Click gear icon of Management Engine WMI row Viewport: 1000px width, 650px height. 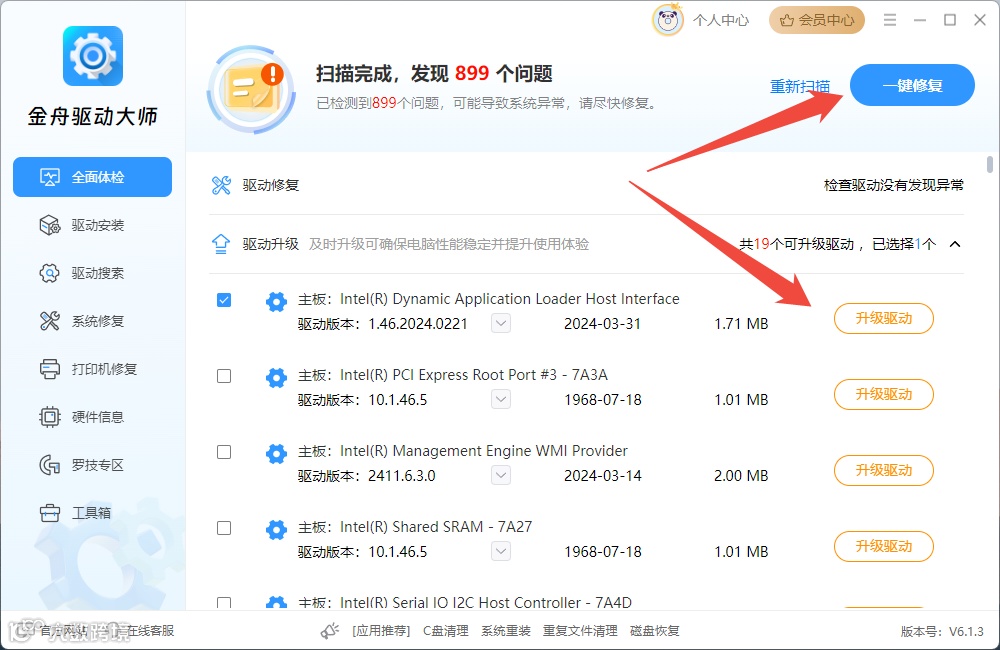click(276, 454)
